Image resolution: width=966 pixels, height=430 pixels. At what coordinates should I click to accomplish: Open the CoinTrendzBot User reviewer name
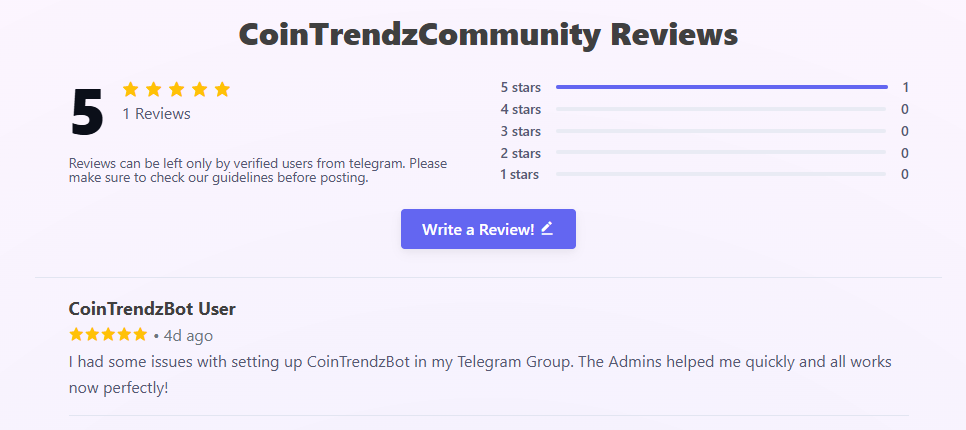[152, 308]
